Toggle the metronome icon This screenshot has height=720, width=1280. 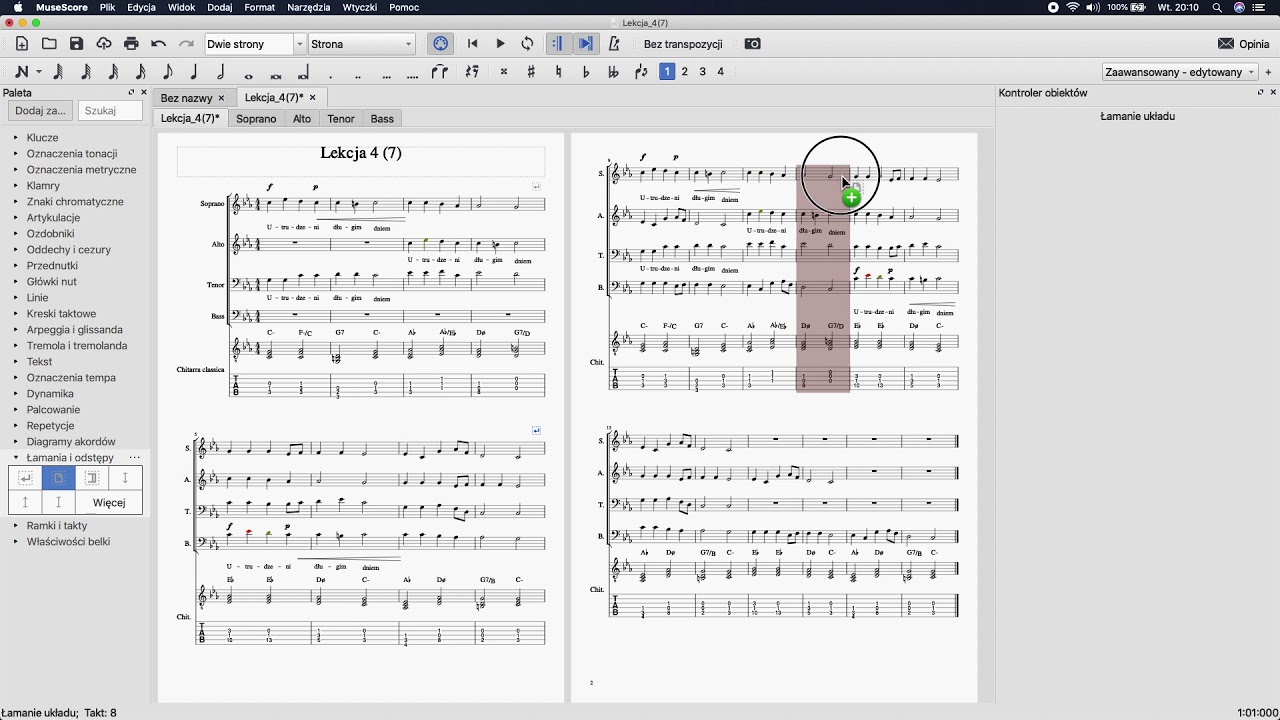[614, 44]
